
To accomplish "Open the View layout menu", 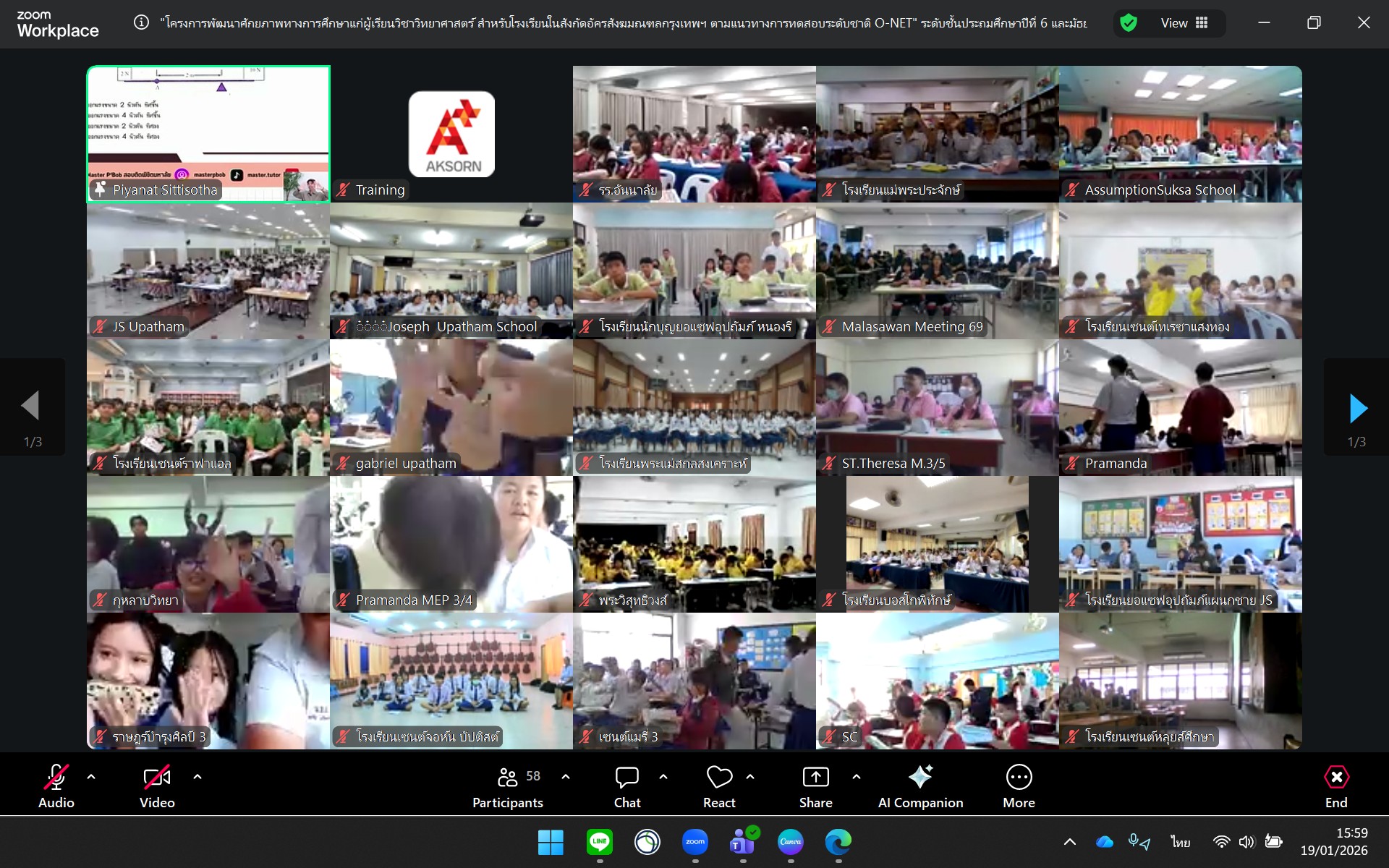I will click(1184, 23).
